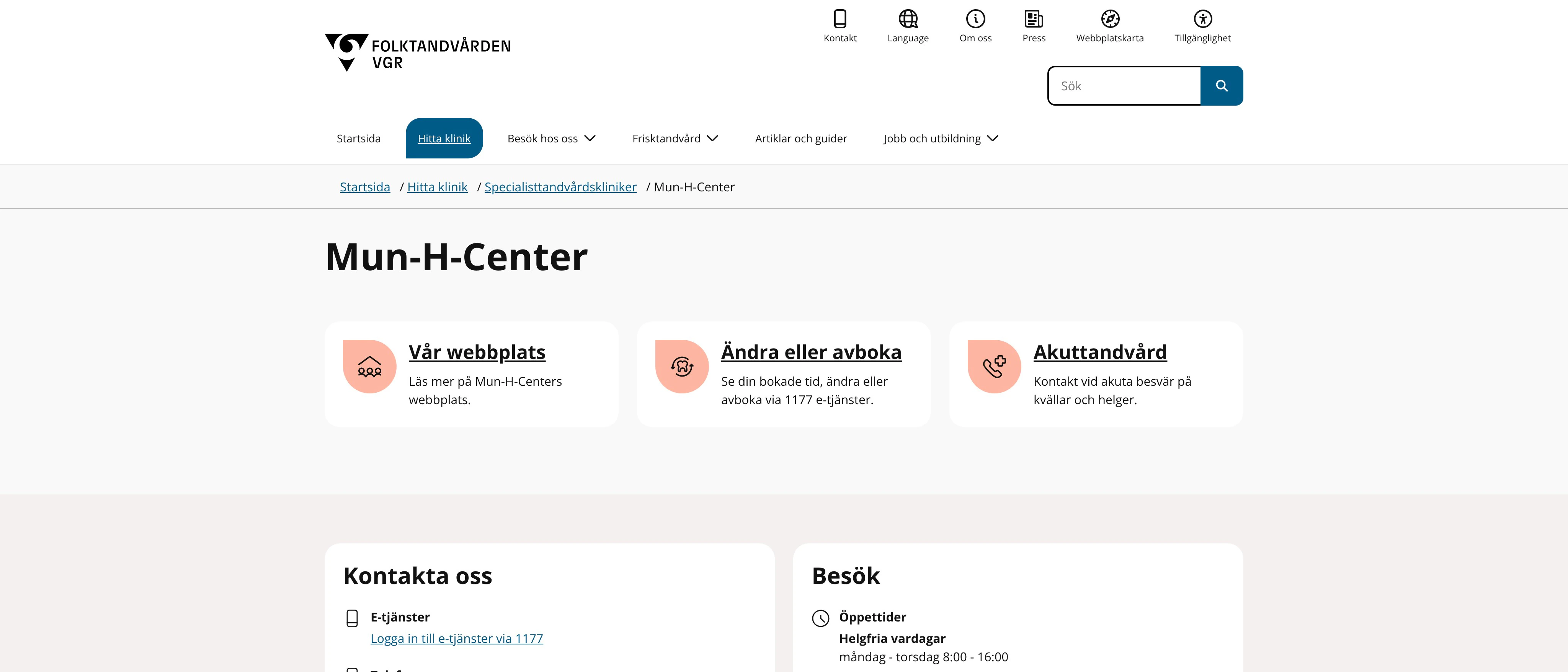The height and width of the screenshot is (672, 1568).
Task: Open the Vår webbplats link
Action: pos(477,352)
